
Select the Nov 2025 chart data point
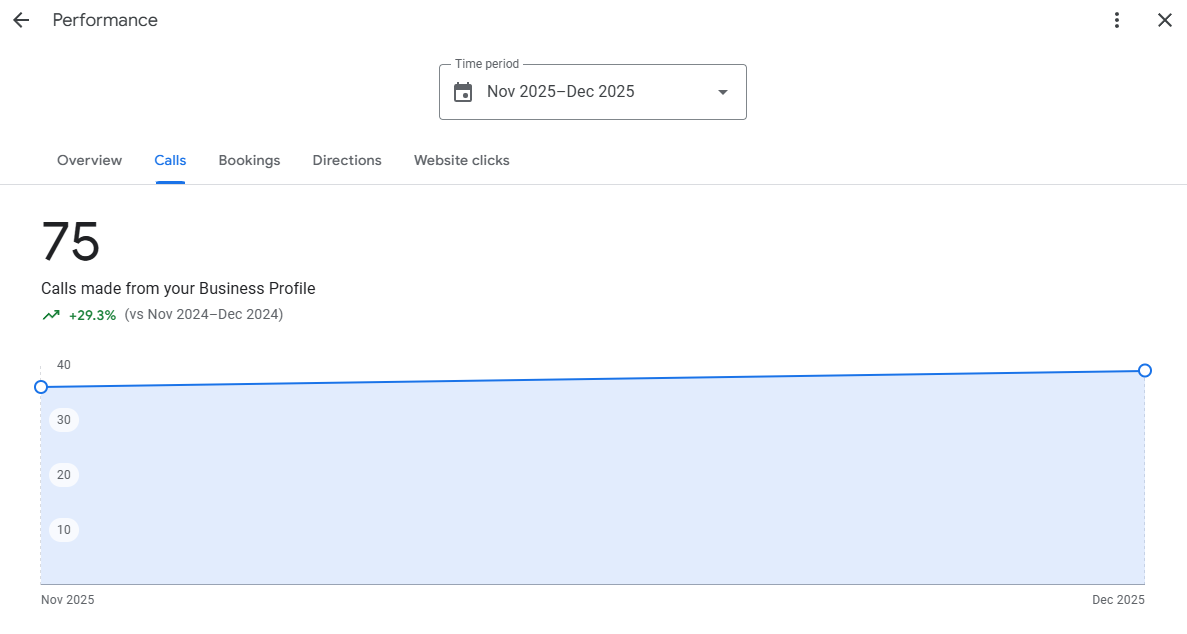tap(41, 387)
